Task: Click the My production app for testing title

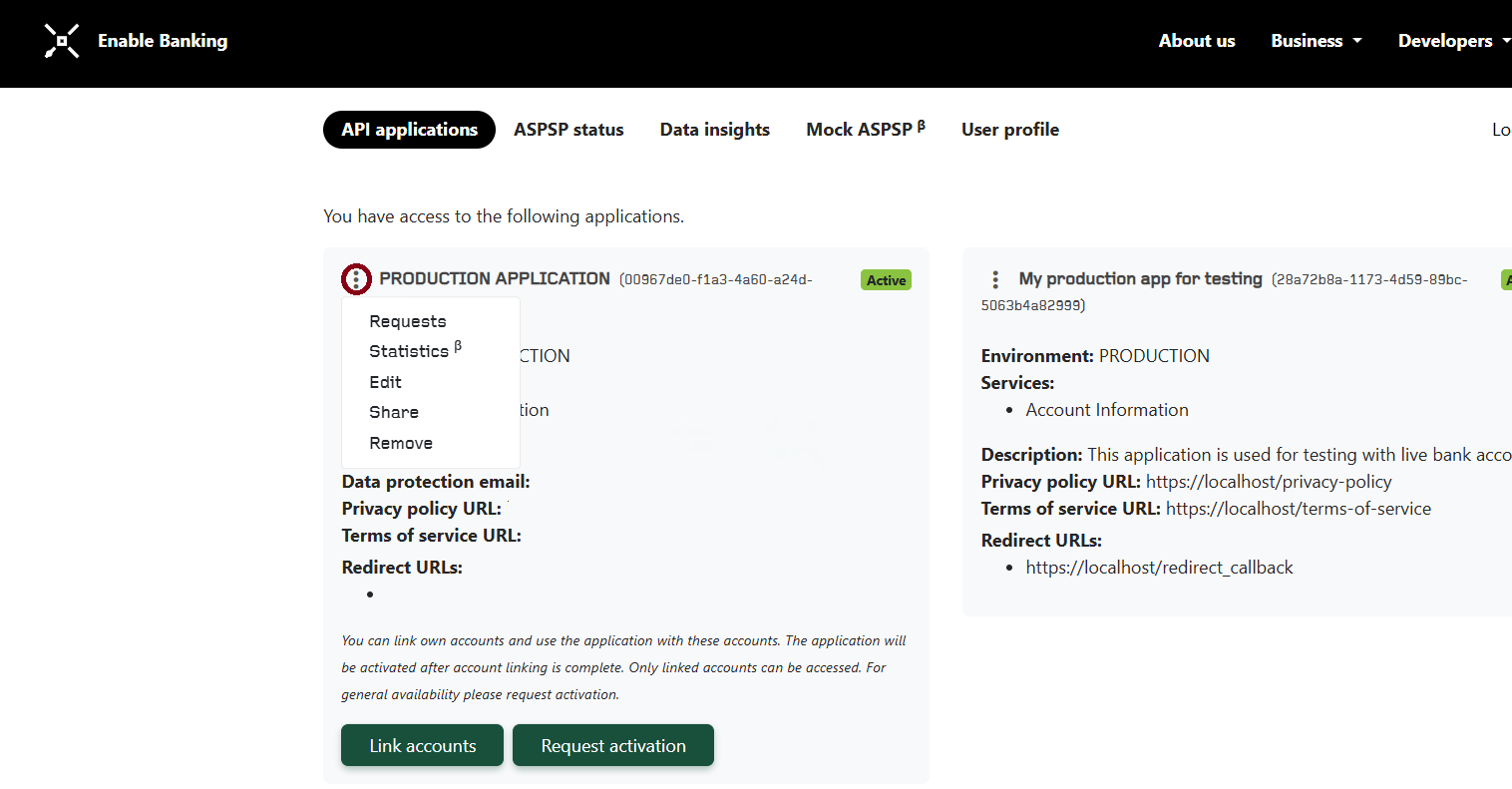Action: pyautogui.click(x=1140, y=278)
